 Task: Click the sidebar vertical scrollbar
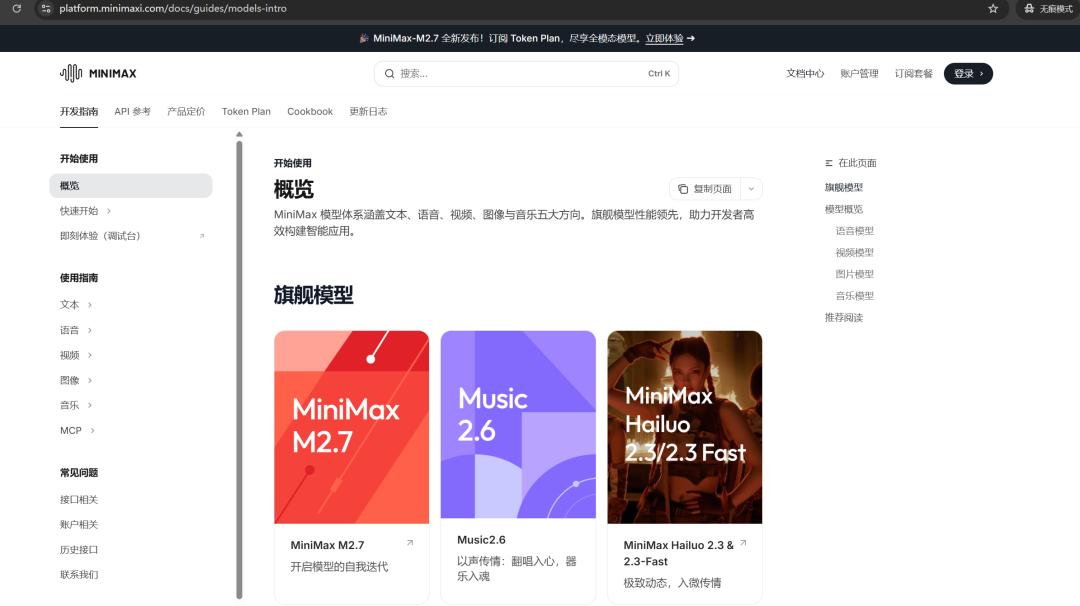[x=239, y=370]
